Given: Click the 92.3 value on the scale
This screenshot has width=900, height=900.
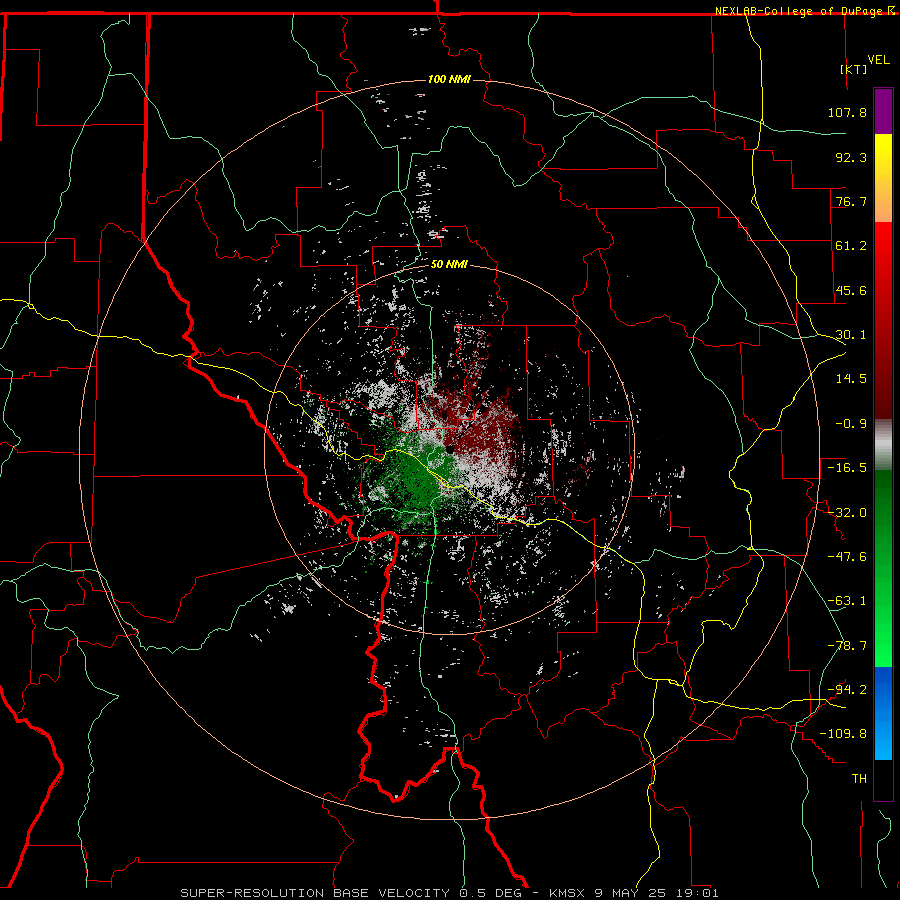Looking at the screenshot, I should pos(851,157).
